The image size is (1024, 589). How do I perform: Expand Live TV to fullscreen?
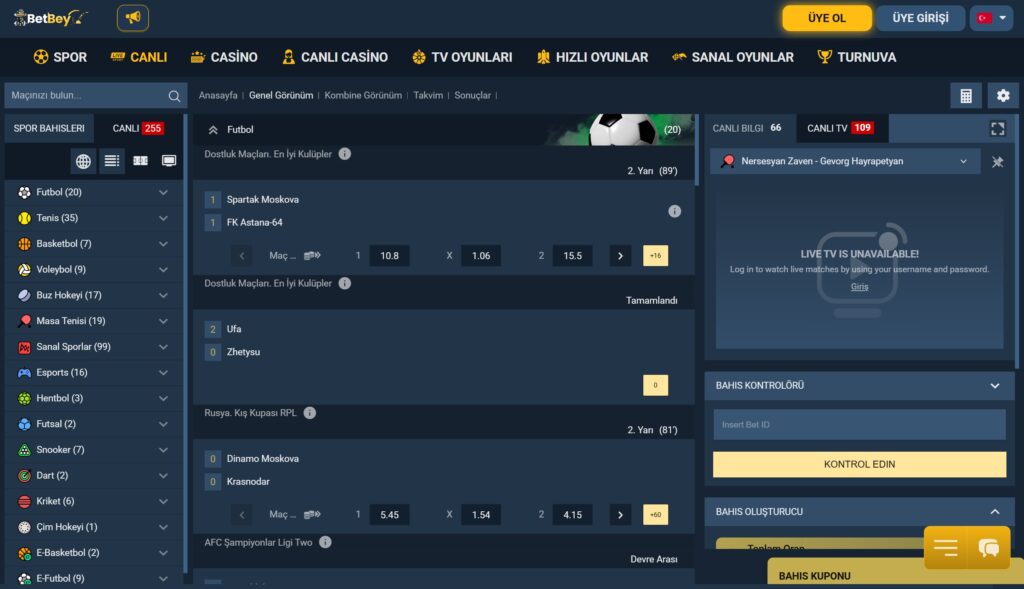[x=997, y=129]
